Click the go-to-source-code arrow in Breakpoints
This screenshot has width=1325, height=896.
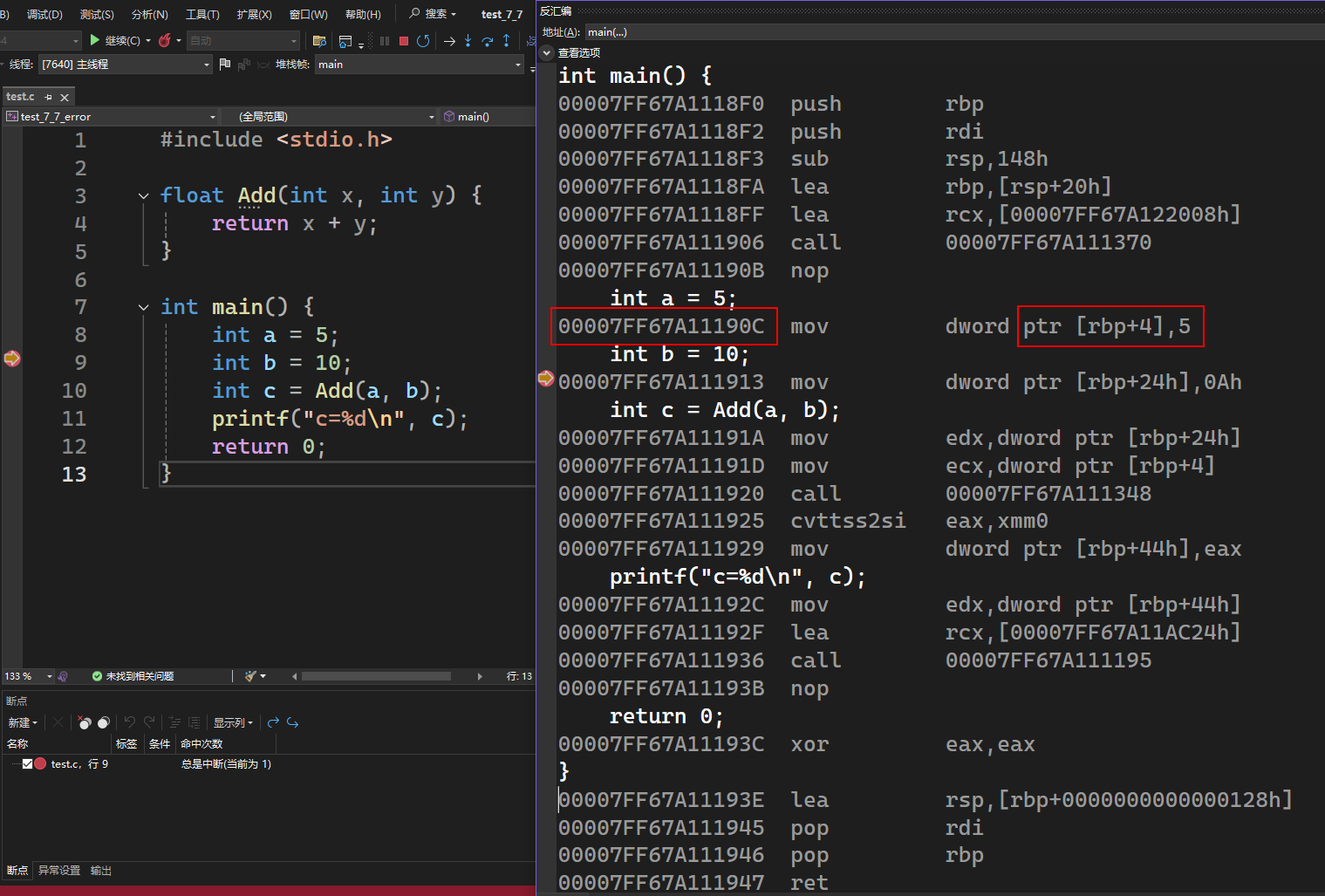click(273, 722)
